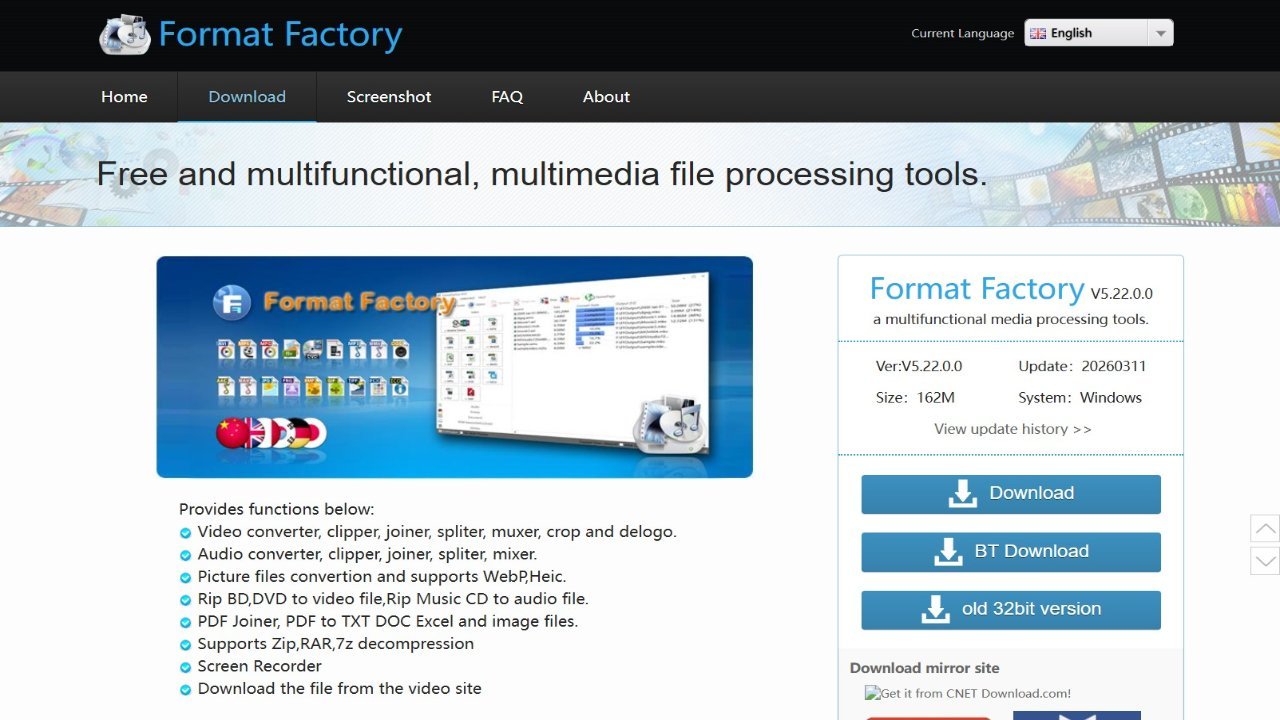Click the Audio converter feature line
The width and height of the screenshot is (1280, 720).
point(367,554)
